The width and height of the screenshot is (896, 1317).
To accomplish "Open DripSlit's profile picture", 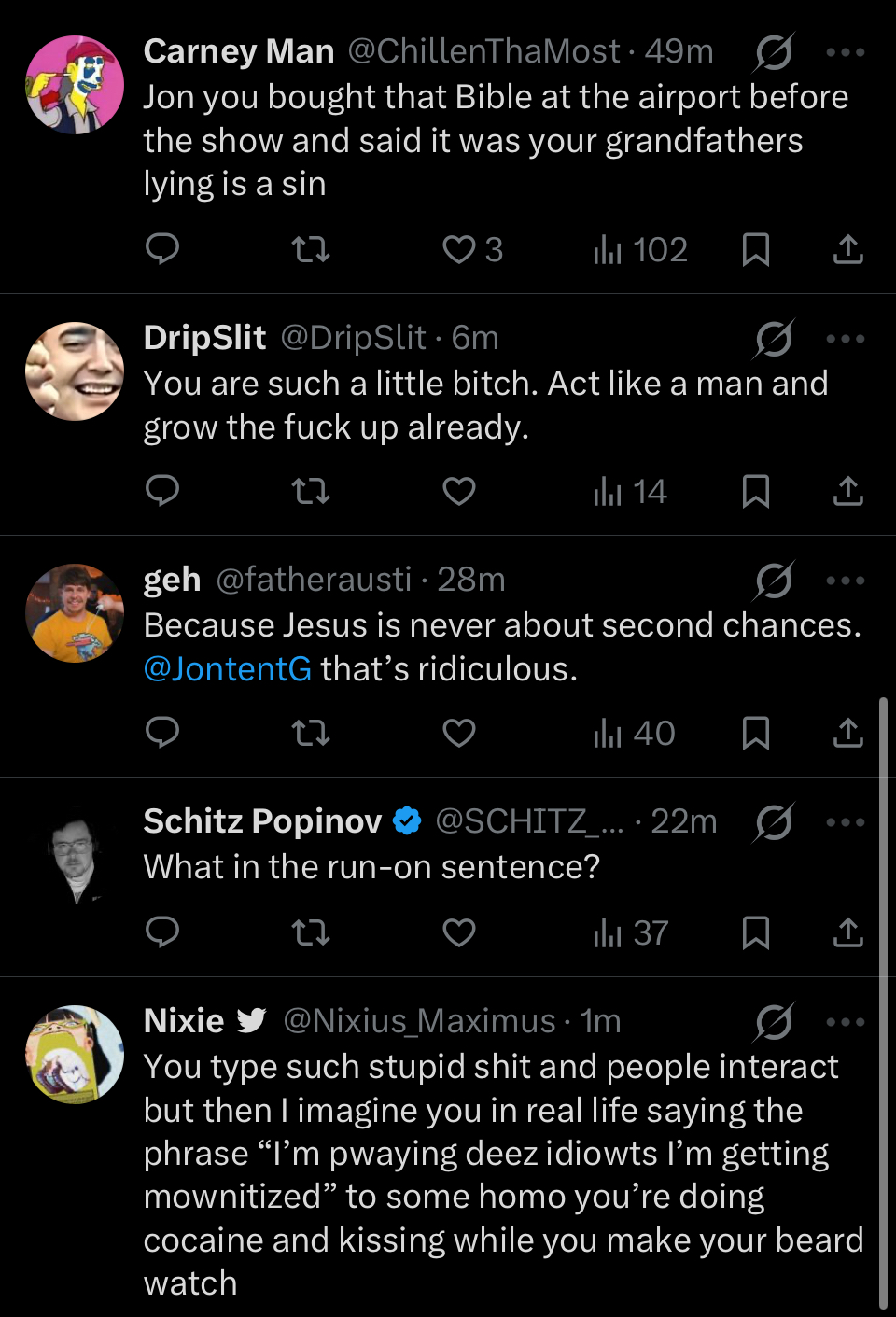I will click(75, 371).
